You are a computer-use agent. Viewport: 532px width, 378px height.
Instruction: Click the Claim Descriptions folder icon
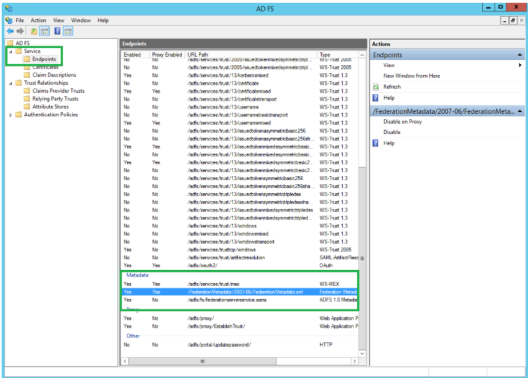pyautogui.click(x=27, y=75)
